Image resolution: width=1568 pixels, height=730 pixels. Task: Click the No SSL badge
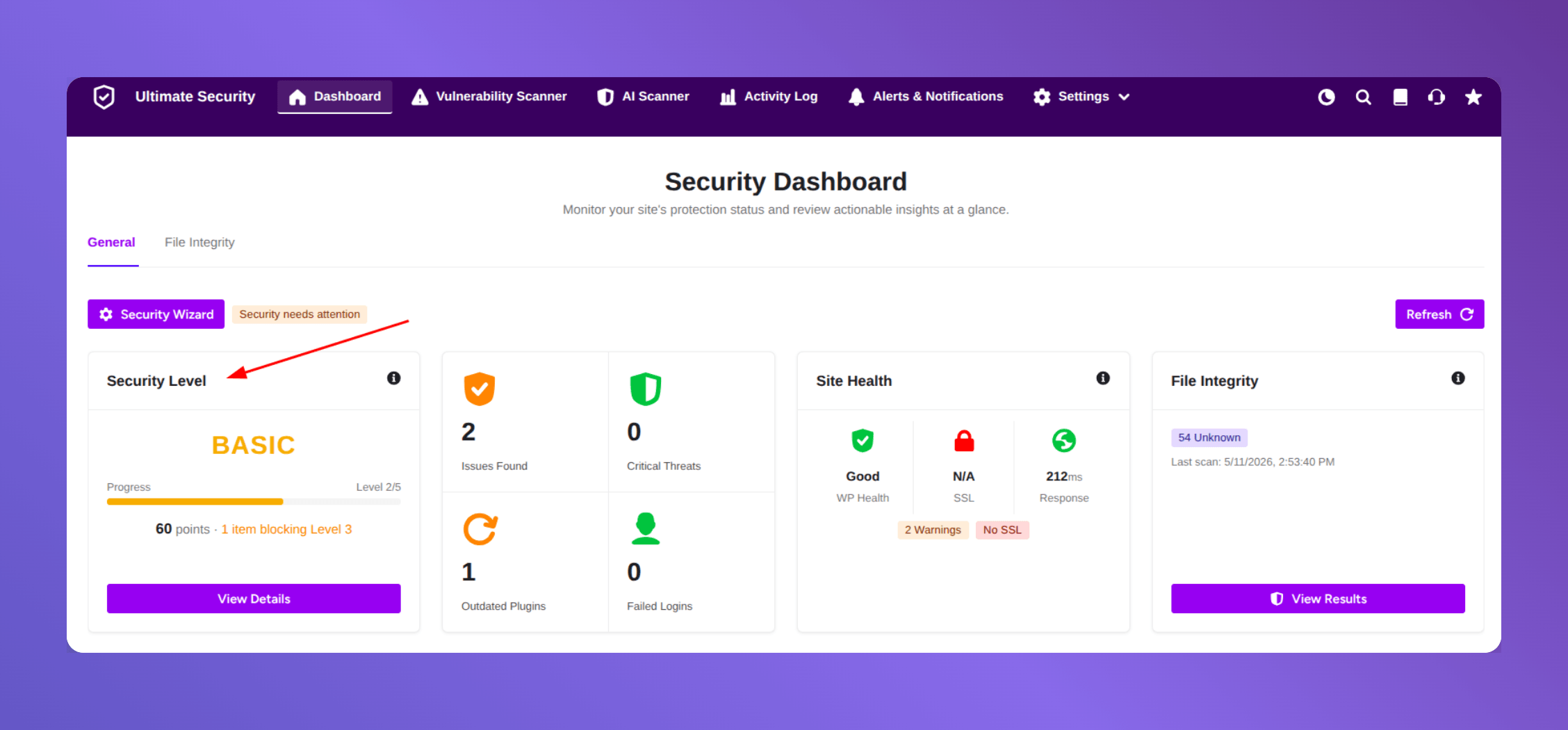pos(1002,530)
